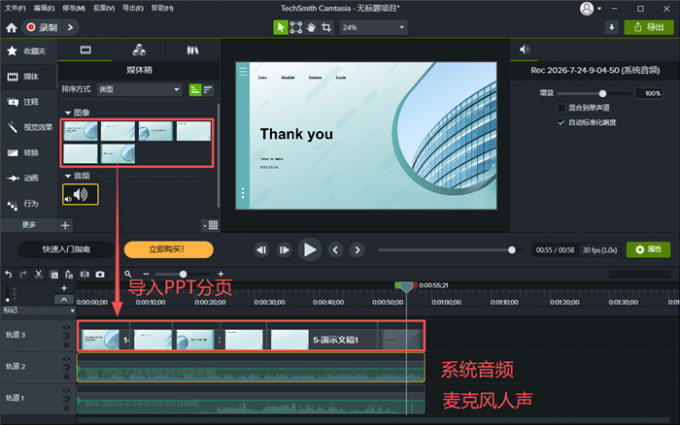The height and width of the screenshot is (425, 680).
Task: Copy the selection on timeline toolbar
Action: pos(54,274)
